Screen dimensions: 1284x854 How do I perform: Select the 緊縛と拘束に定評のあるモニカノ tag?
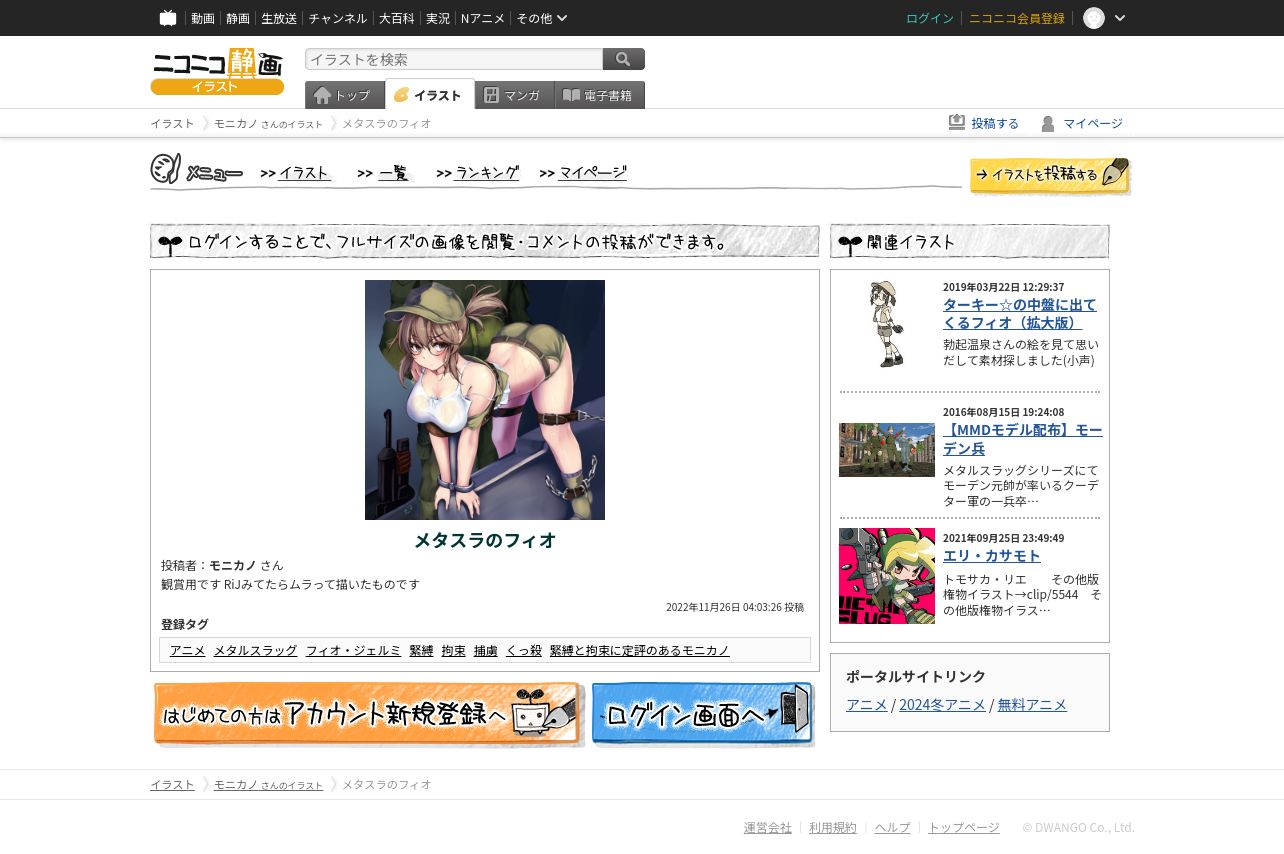pos(639,650)
